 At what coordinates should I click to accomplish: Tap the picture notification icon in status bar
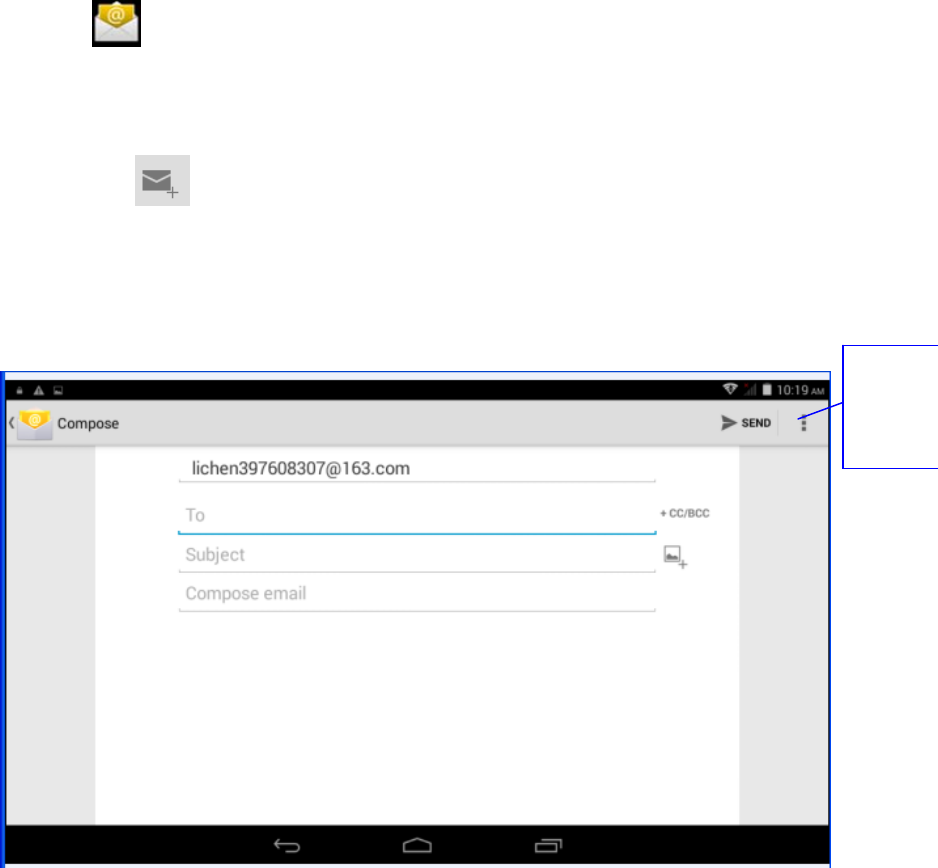[58, 391]
